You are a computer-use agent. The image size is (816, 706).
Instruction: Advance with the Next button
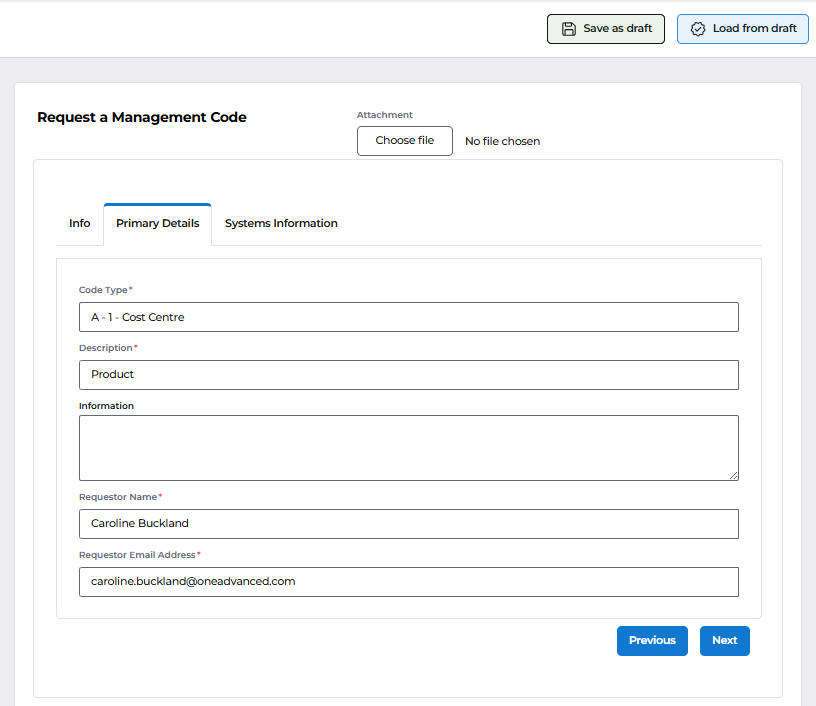(x=724, y=640)
